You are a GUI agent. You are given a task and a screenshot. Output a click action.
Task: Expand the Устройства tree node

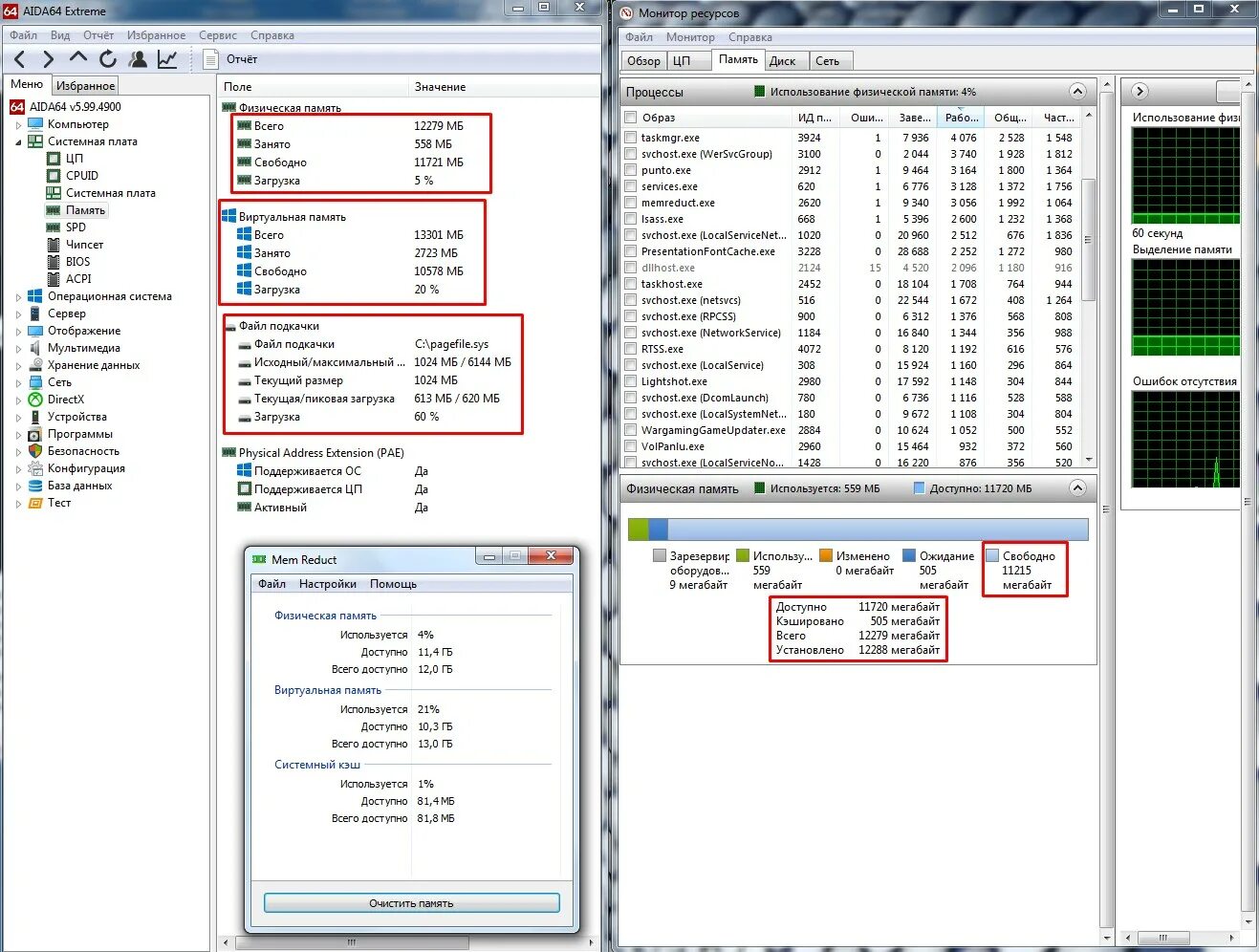click(18, 417)
